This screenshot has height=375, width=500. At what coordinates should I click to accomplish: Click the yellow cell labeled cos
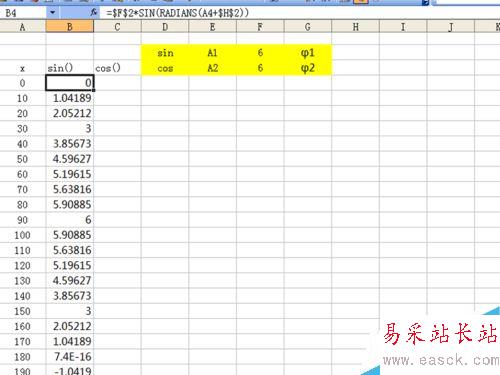pos(165,68)
